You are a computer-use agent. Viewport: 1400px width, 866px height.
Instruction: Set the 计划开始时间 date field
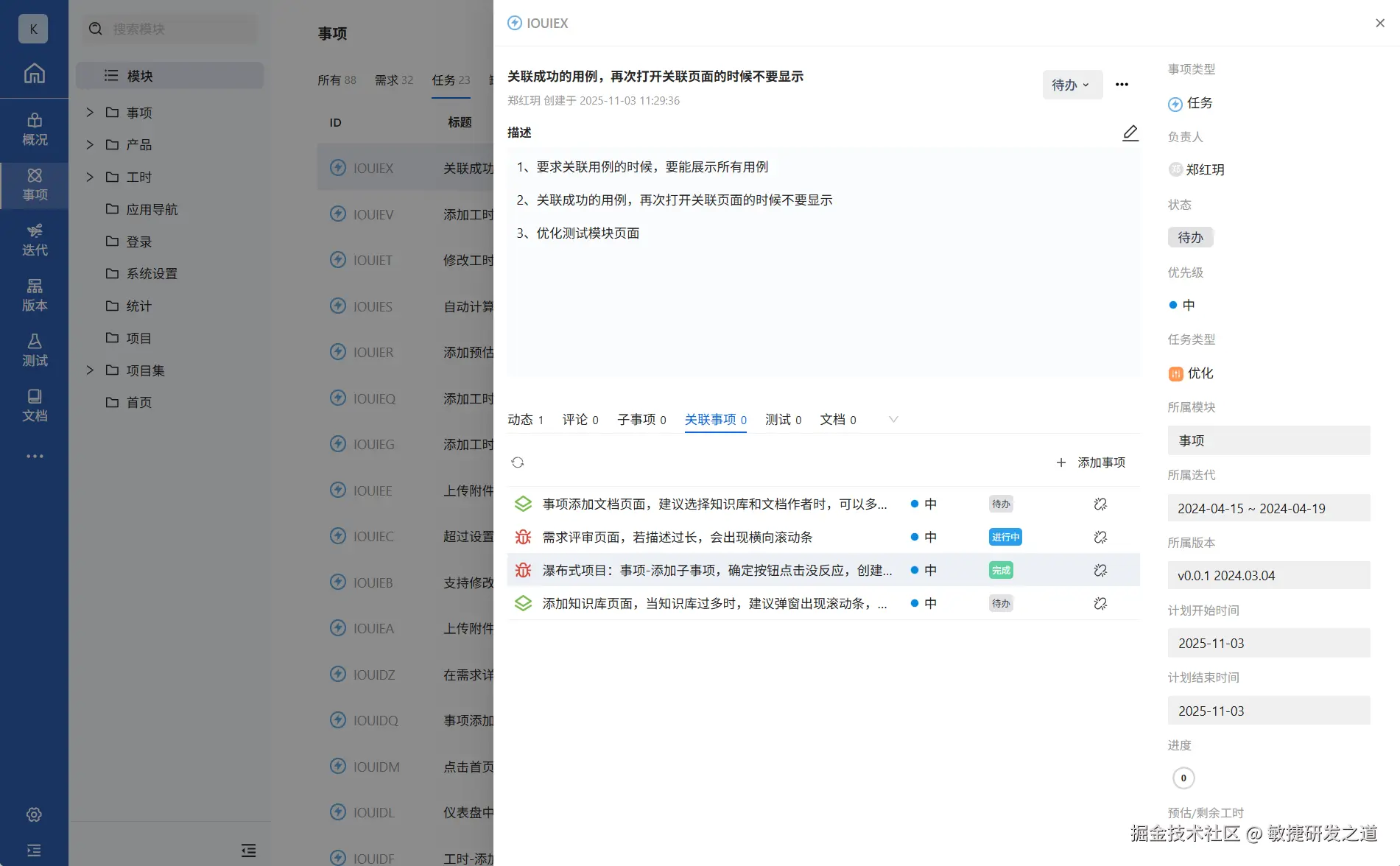click(x=1269, y=643)
